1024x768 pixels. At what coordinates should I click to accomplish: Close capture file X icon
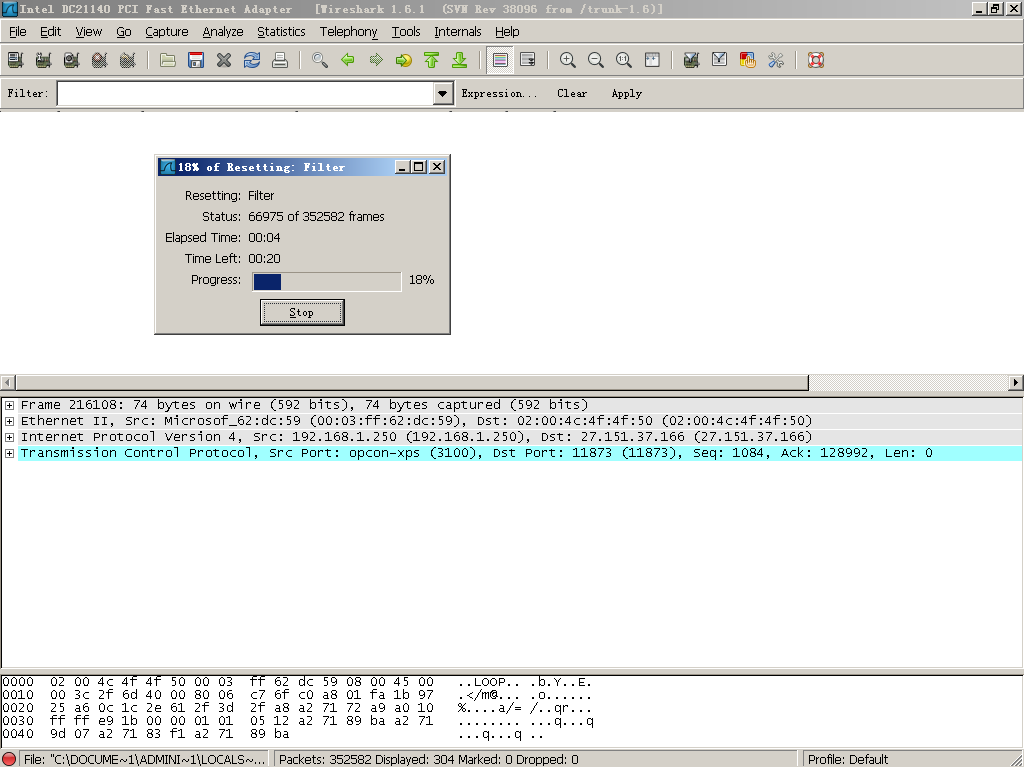pyautogui.click(x=224, y=60)
